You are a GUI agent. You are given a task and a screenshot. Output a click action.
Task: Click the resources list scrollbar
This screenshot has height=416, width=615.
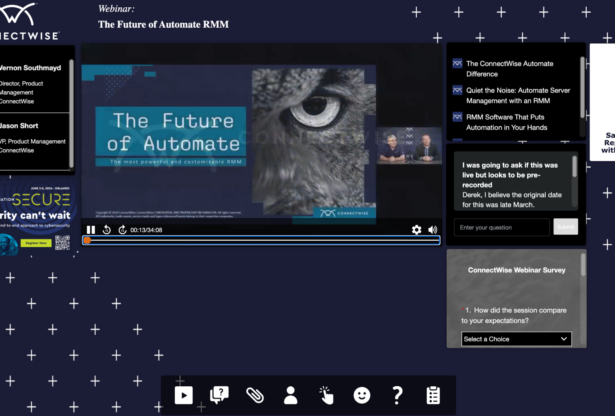(582, 87)
